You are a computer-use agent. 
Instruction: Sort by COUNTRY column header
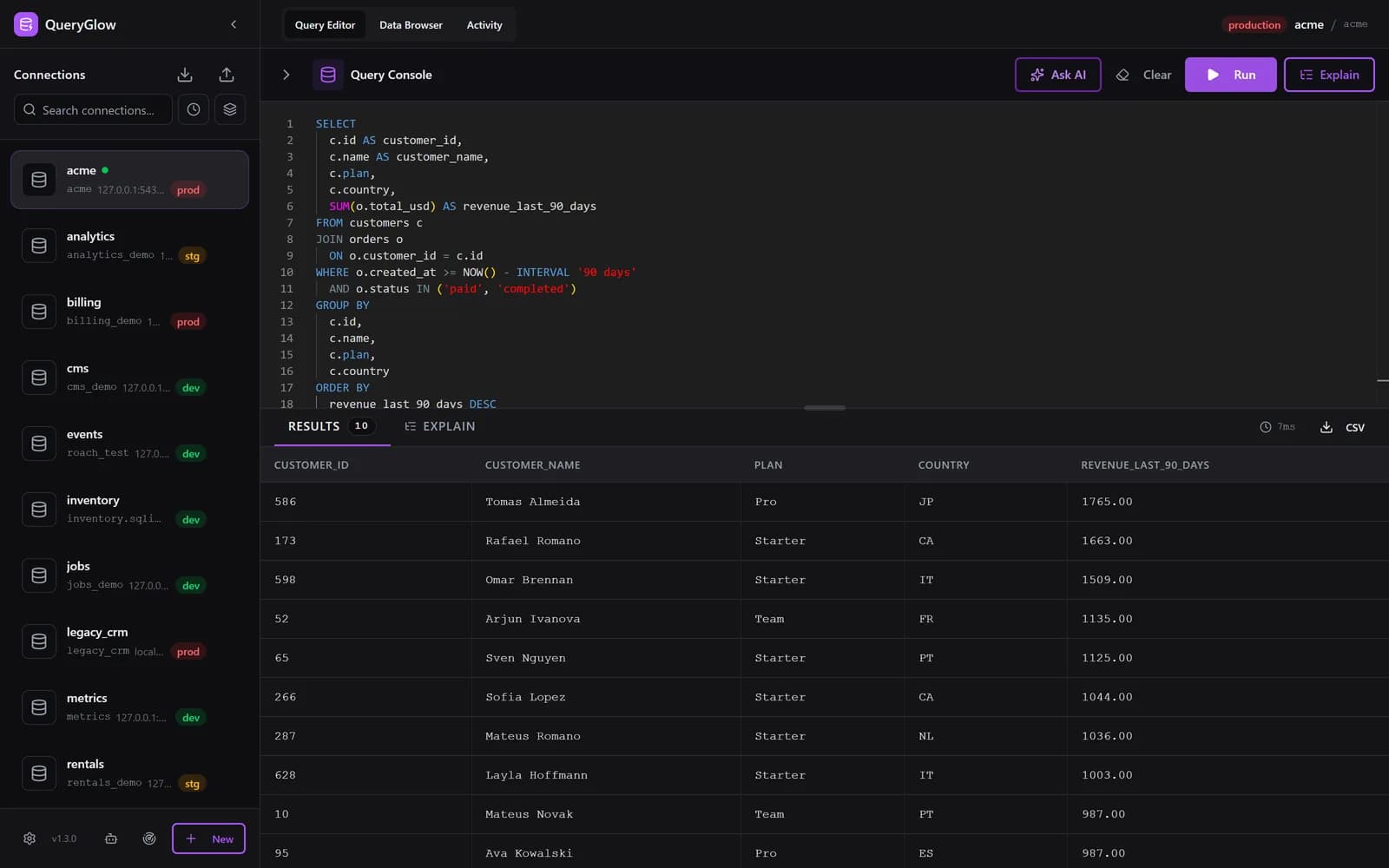944,465
